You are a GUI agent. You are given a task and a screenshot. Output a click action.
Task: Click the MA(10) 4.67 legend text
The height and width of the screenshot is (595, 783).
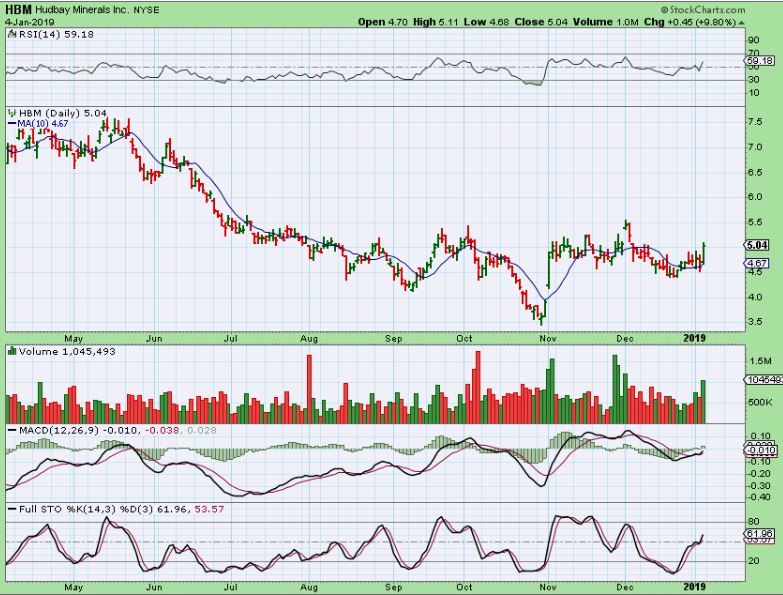tap(43, 123)
